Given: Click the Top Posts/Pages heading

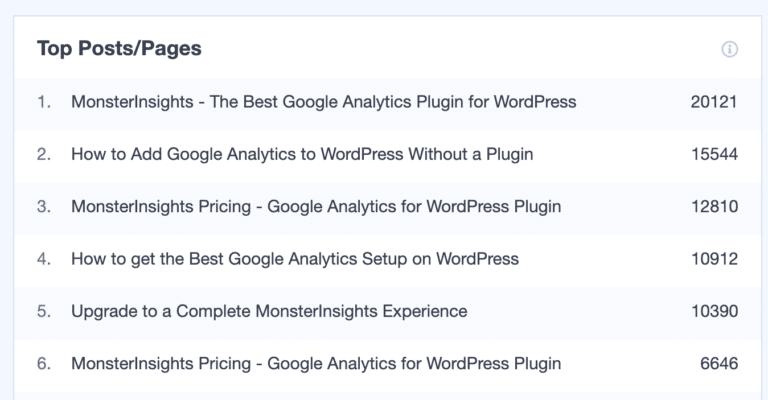Looking at the screenshot, I should pyautogui.click(x=119, y=48).
